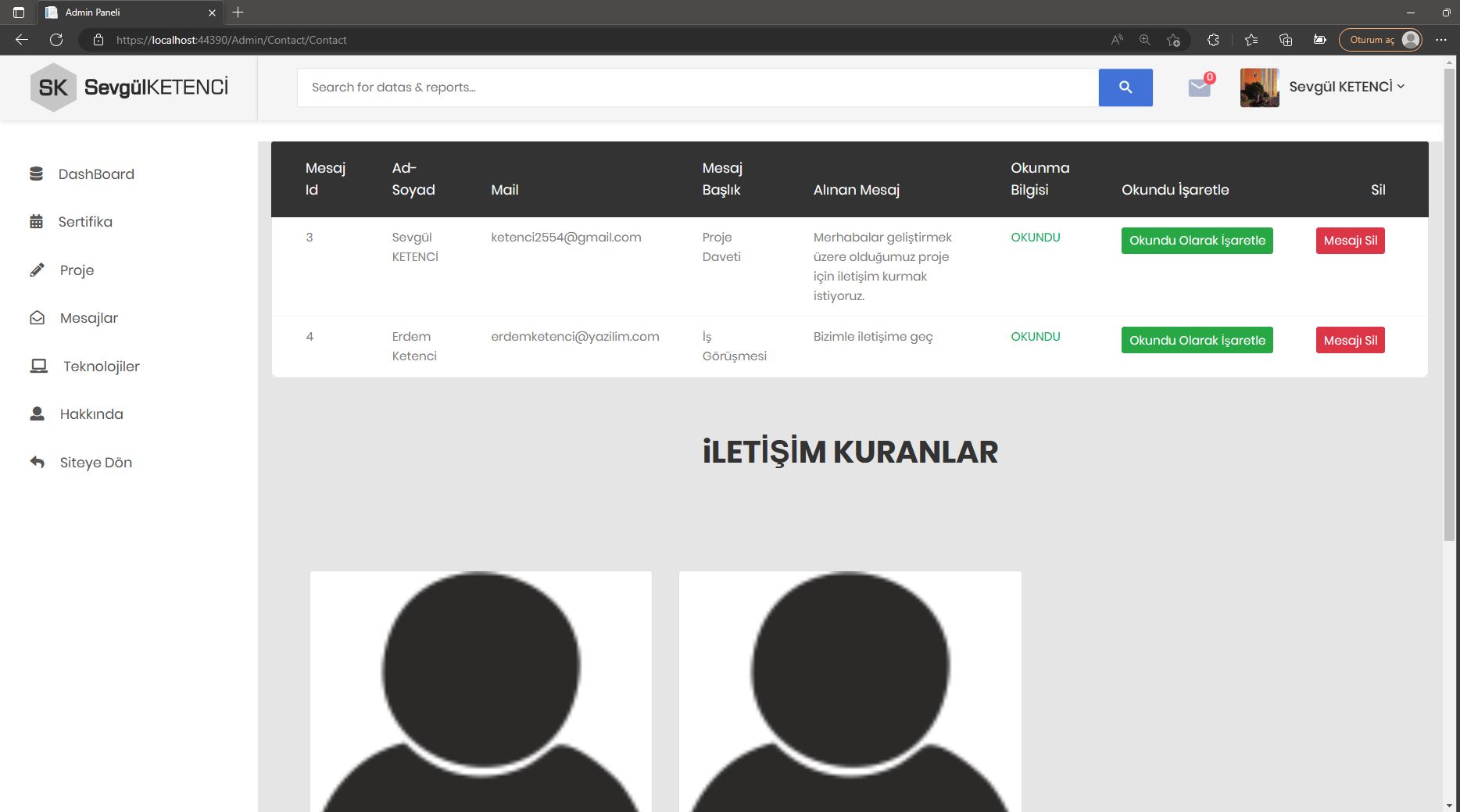Click the email erdemketenci@yazilim.com
1460x812 pixels.
[575, 337]
